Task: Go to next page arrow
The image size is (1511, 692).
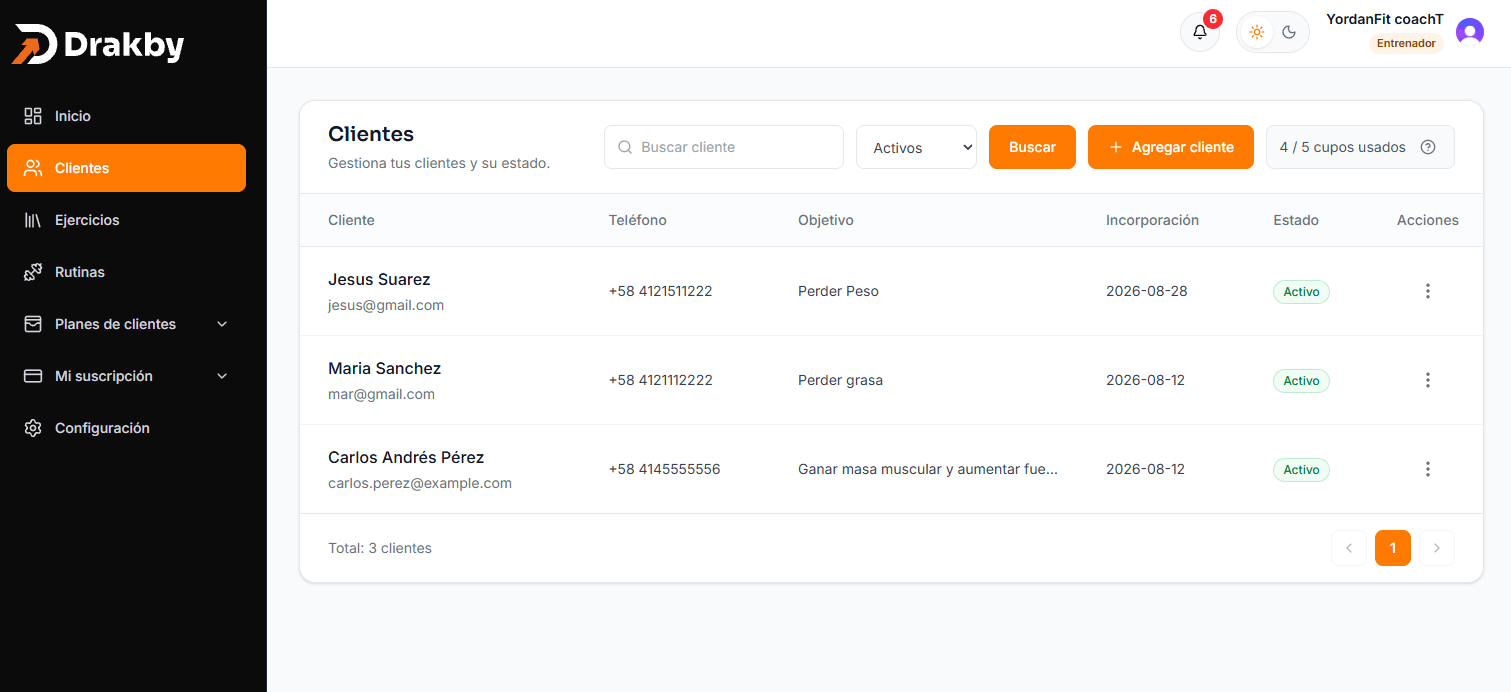Action: (x=1437, y=548)
